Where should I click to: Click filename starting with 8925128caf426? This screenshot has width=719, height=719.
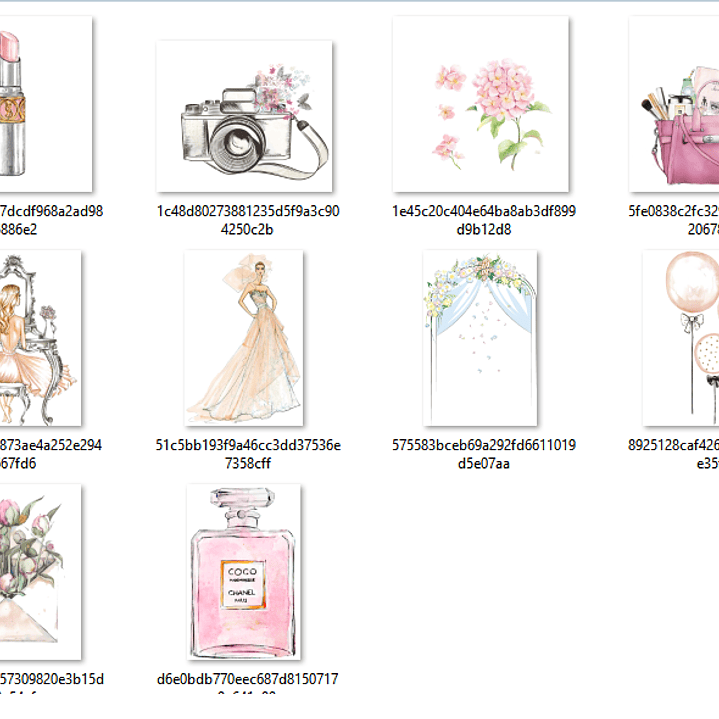[674, 454]
